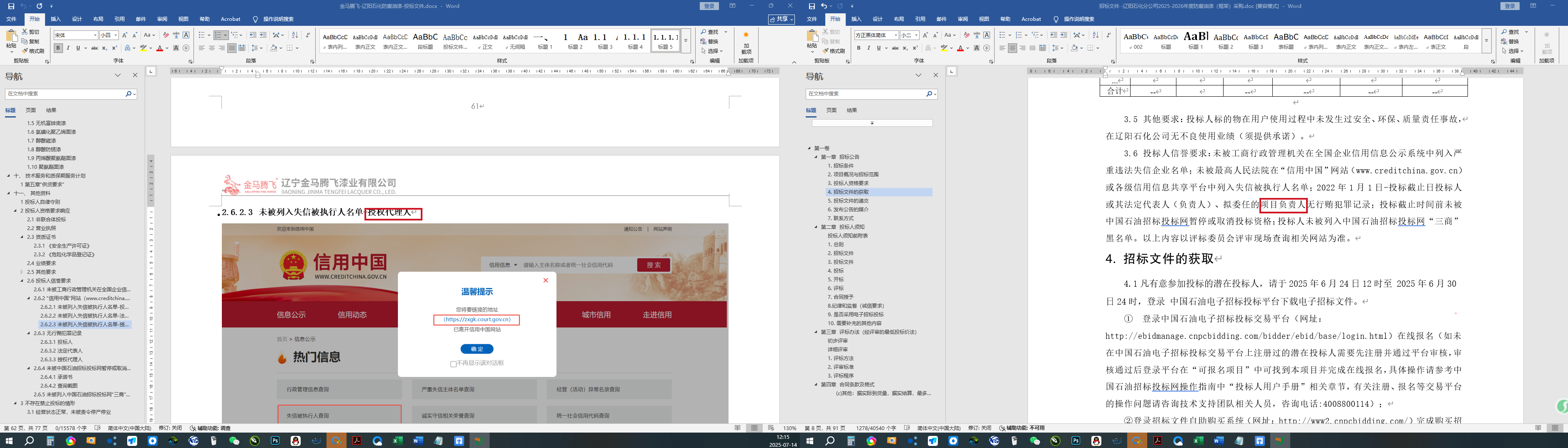Open the 文件 menu in the left window
This screenshot has width=1568, height=448.
pos(11,20)
